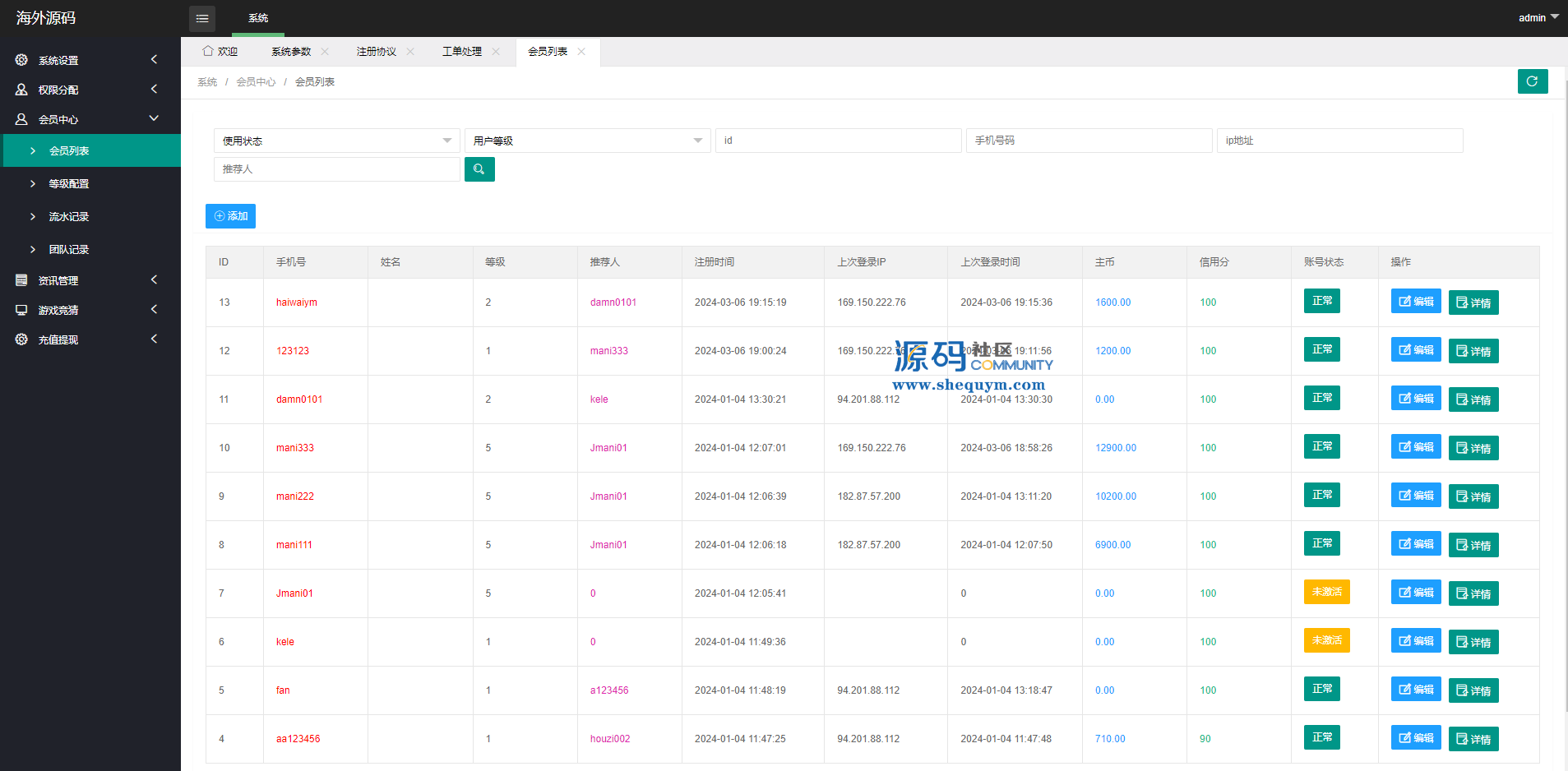The width and height of the screenshot is (1568, 771).
Task: Expand the 充值提现 sidebar menu chevron
Action: coord(154,339)
